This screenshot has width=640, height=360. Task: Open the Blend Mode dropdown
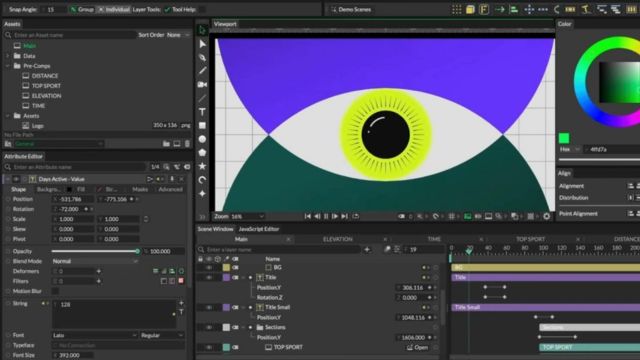(x=95, y=261)
